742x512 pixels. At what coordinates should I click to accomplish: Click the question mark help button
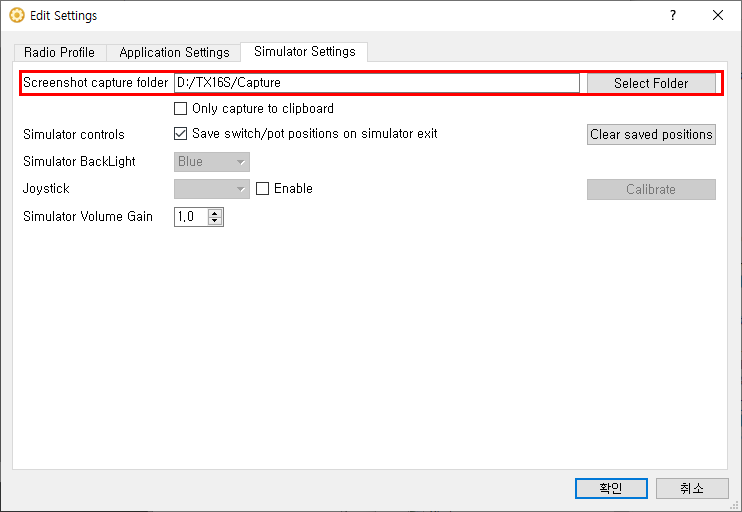672,16
